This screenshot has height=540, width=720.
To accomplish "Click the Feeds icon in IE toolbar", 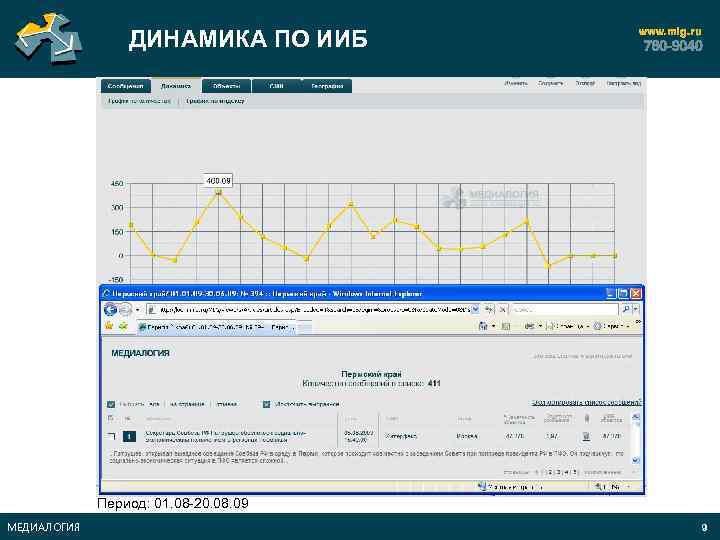I will point(506,326).
